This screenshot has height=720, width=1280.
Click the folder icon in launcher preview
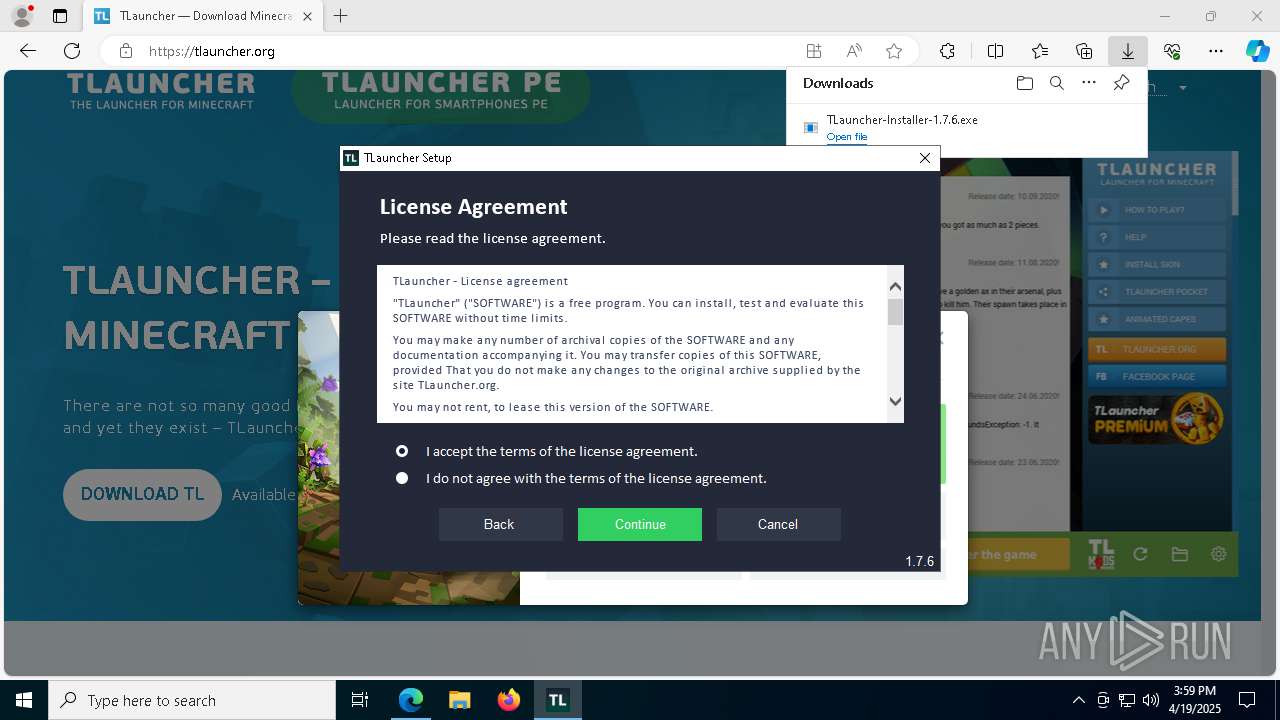1179,554
